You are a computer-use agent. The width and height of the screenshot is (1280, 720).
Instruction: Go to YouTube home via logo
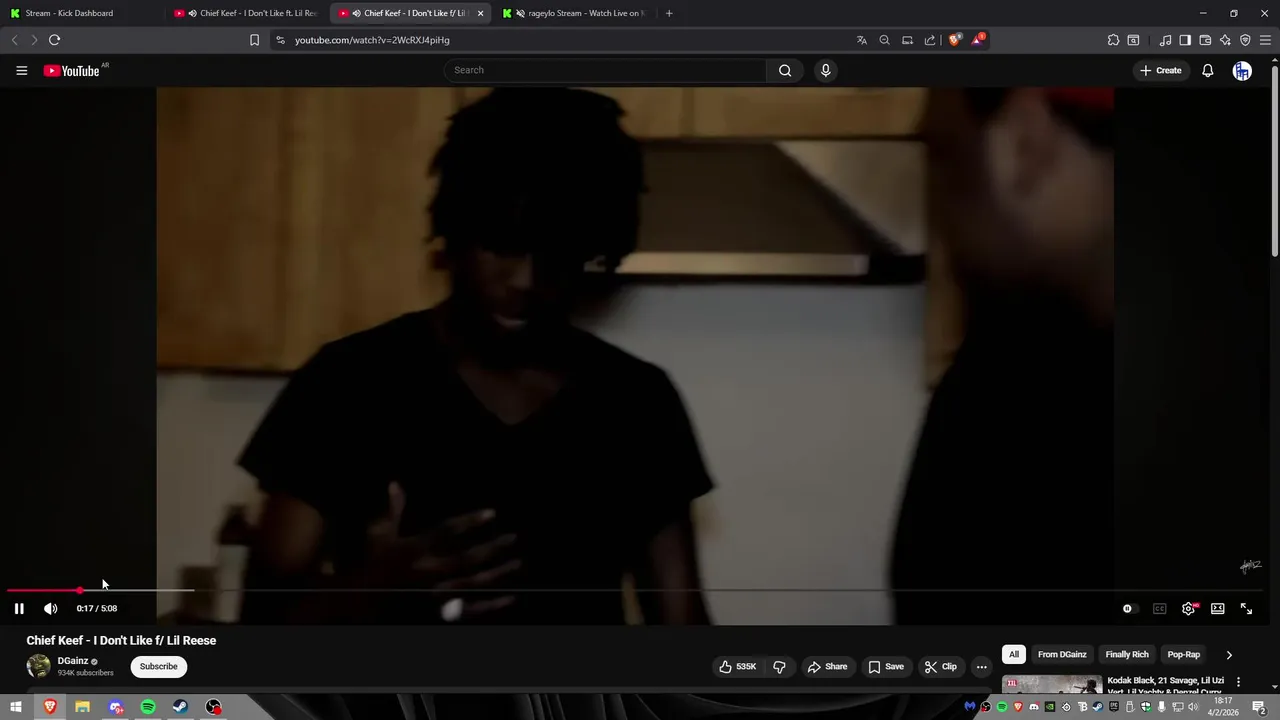point(72,70)
